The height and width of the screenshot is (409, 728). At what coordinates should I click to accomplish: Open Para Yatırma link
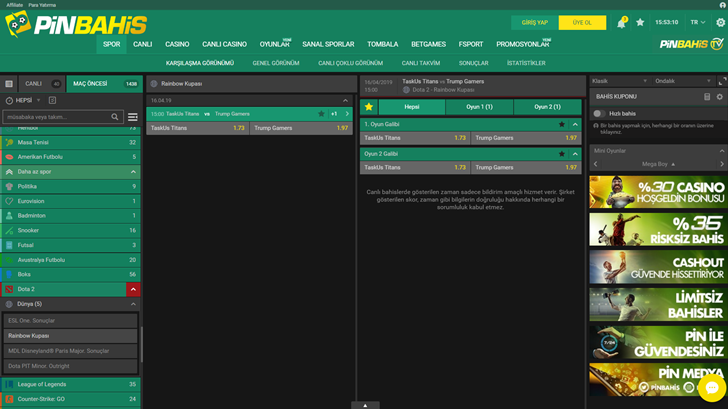42,5
